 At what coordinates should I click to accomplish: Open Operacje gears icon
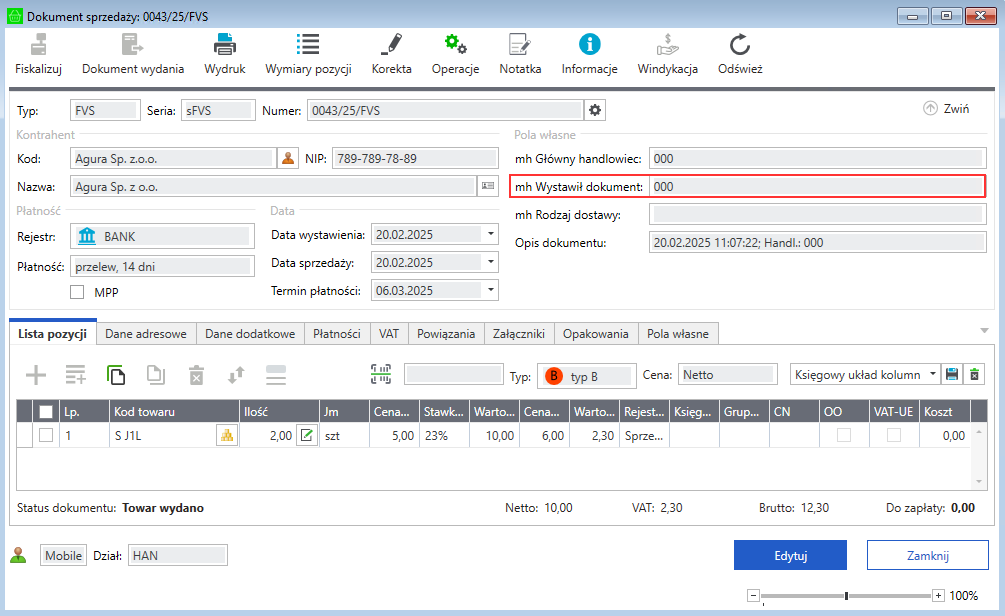coord(455,45)
